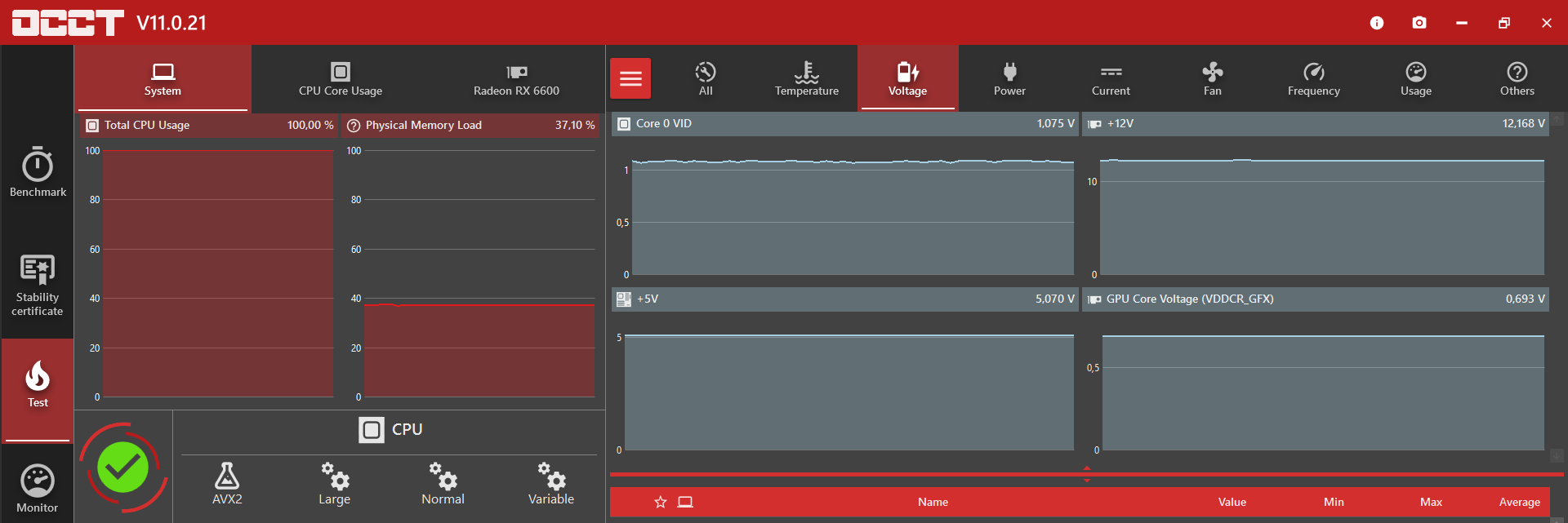Select the Test section flame icon
Image resolution: width=1568 pixels, height=523 pixels.
point(38,377)
